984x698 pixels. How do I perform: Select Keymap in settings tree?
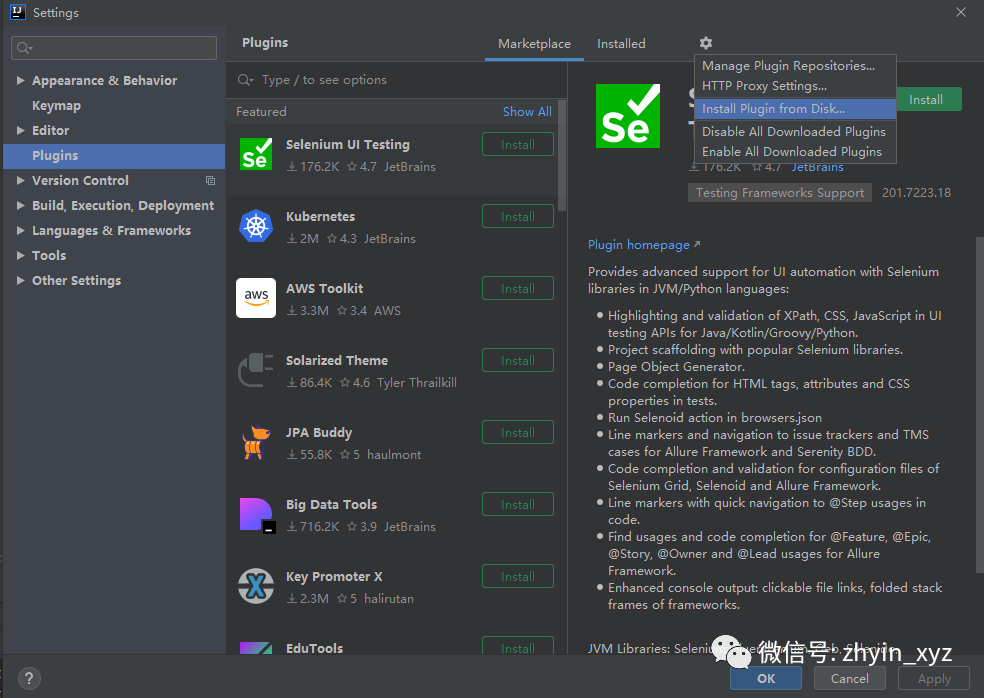56,105
